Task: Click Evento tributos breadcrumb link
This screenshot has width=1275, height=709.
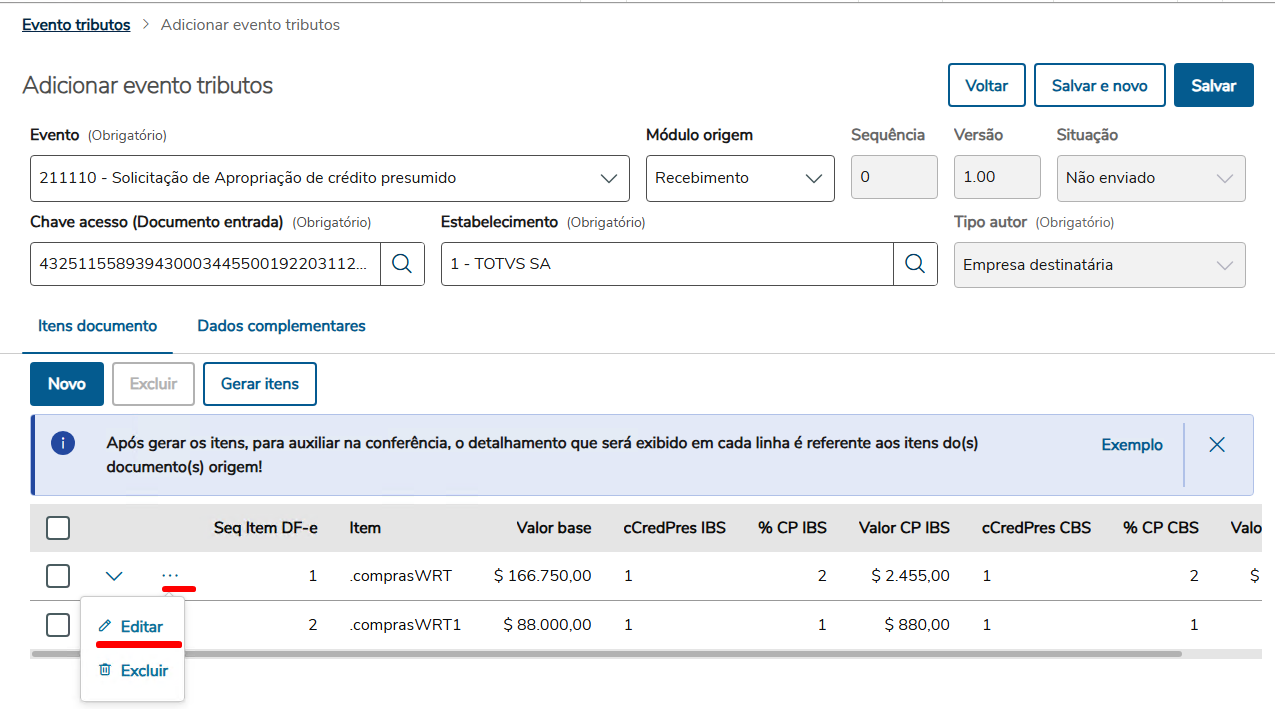Action: click(x=76, y=25)
